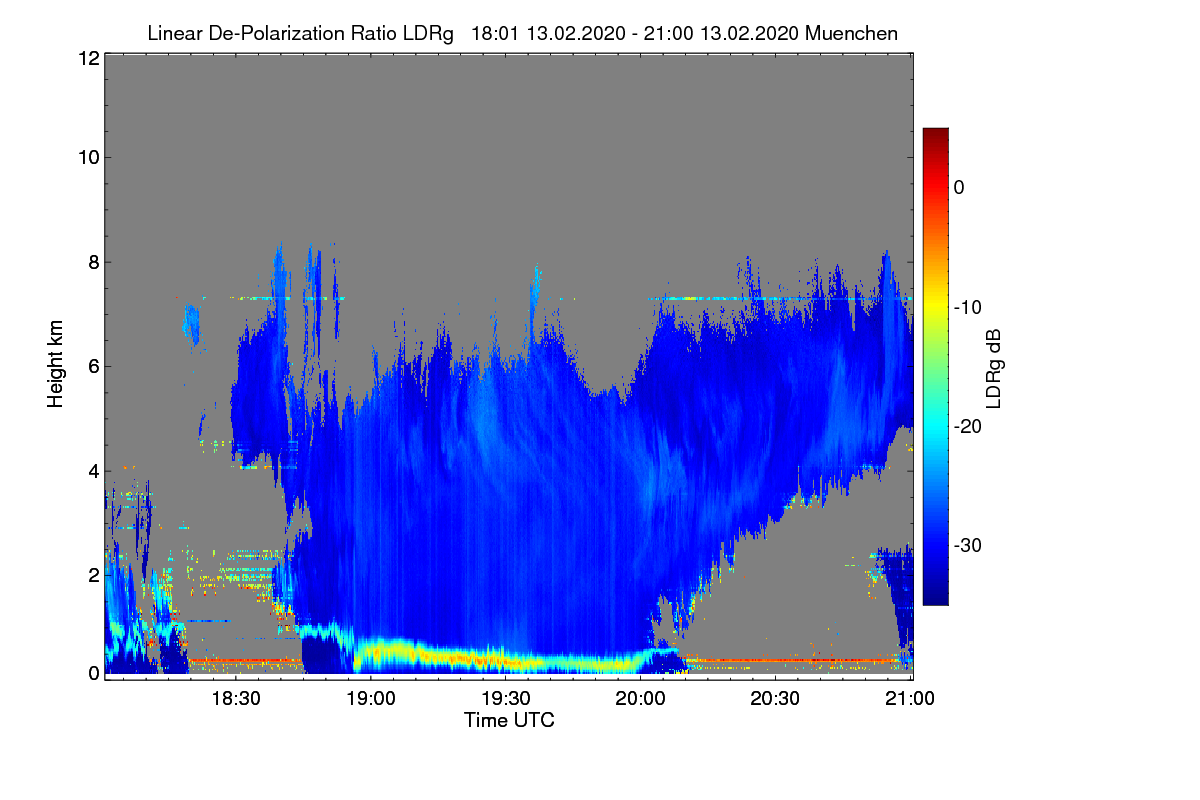The width and height of the screenshot is (1200, 800).
Task: Click the 18:30 time tick label
Action: click(235, 699)
